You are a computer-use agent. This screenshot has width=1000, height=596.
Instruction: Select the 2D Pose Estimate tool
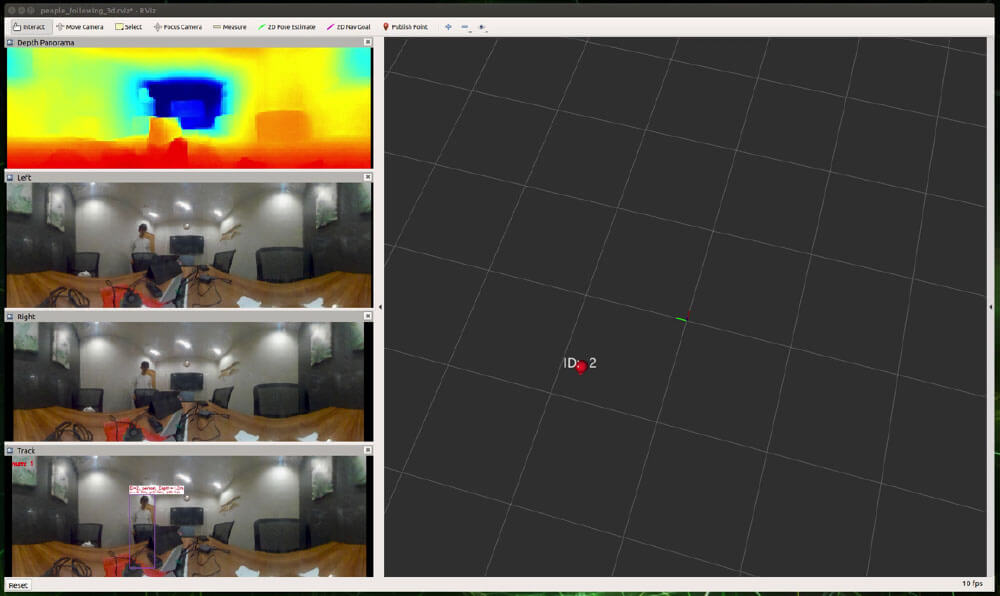click(287, 27)
